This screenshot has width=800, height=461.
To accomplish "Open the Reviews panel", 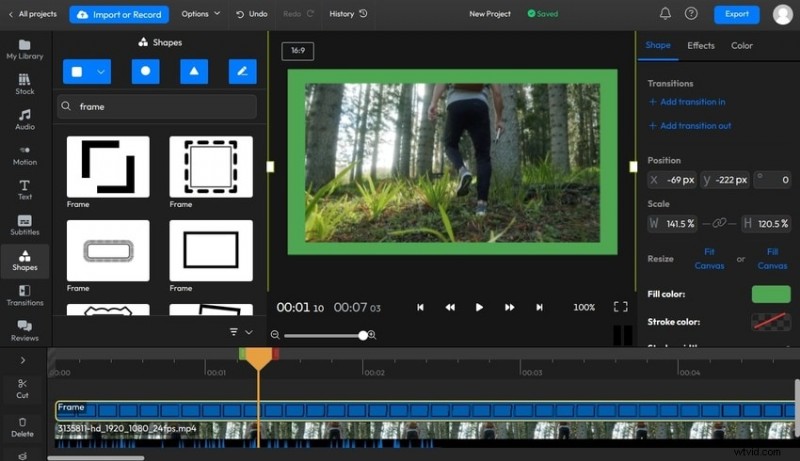I will point(24,331).
